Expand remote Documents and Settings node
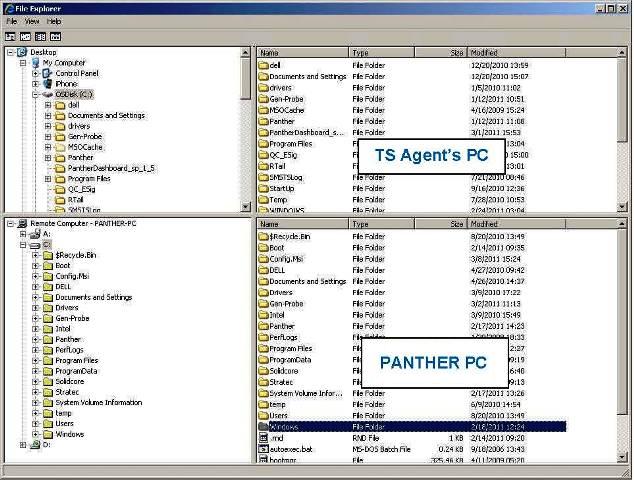Viewport: 634px width, 480px height. (x=35, y=297)
